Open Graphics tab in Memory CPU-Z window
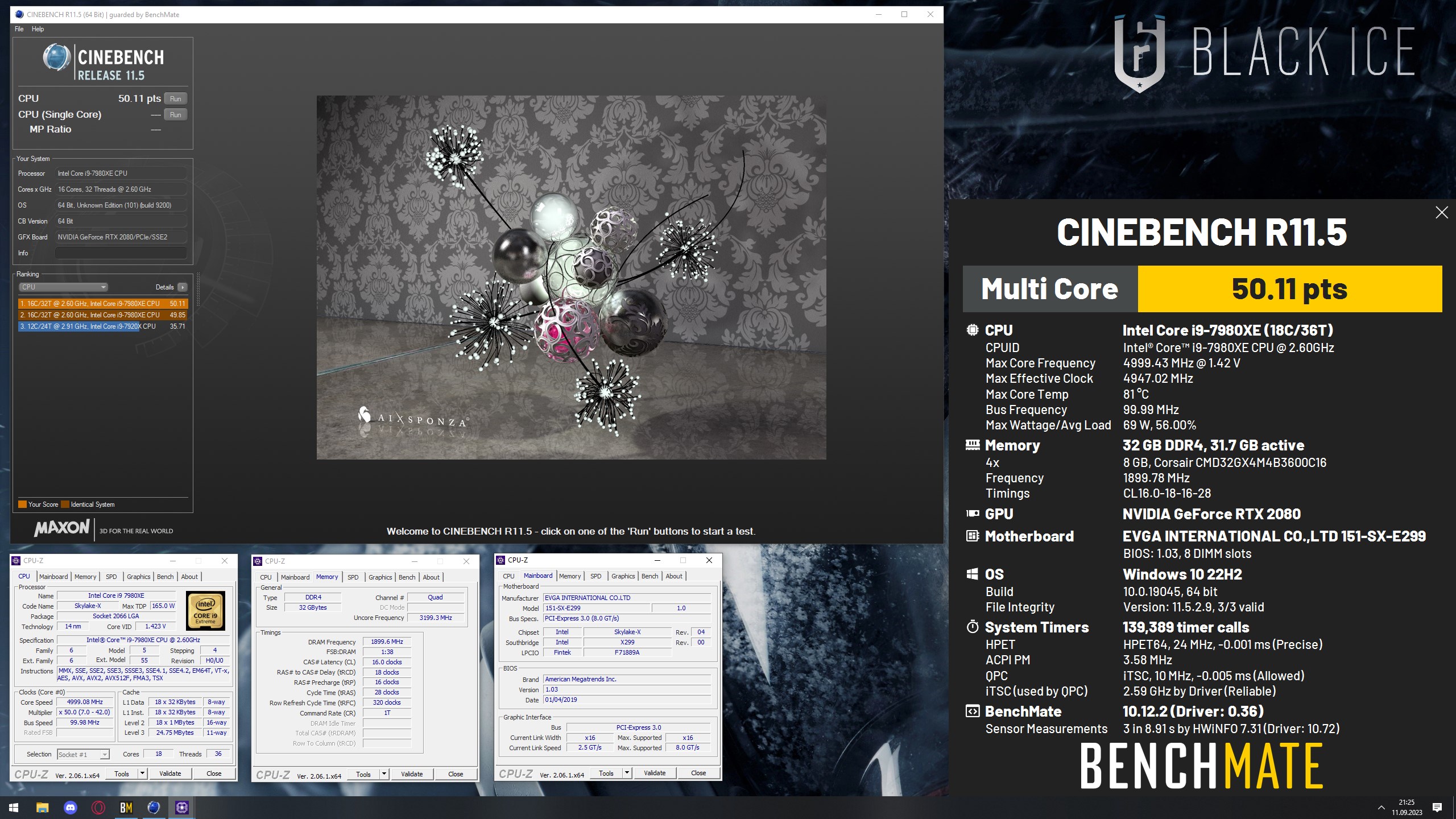Image resolution: width=1456 pixels, height=819 pixels. tap(380, 577)
